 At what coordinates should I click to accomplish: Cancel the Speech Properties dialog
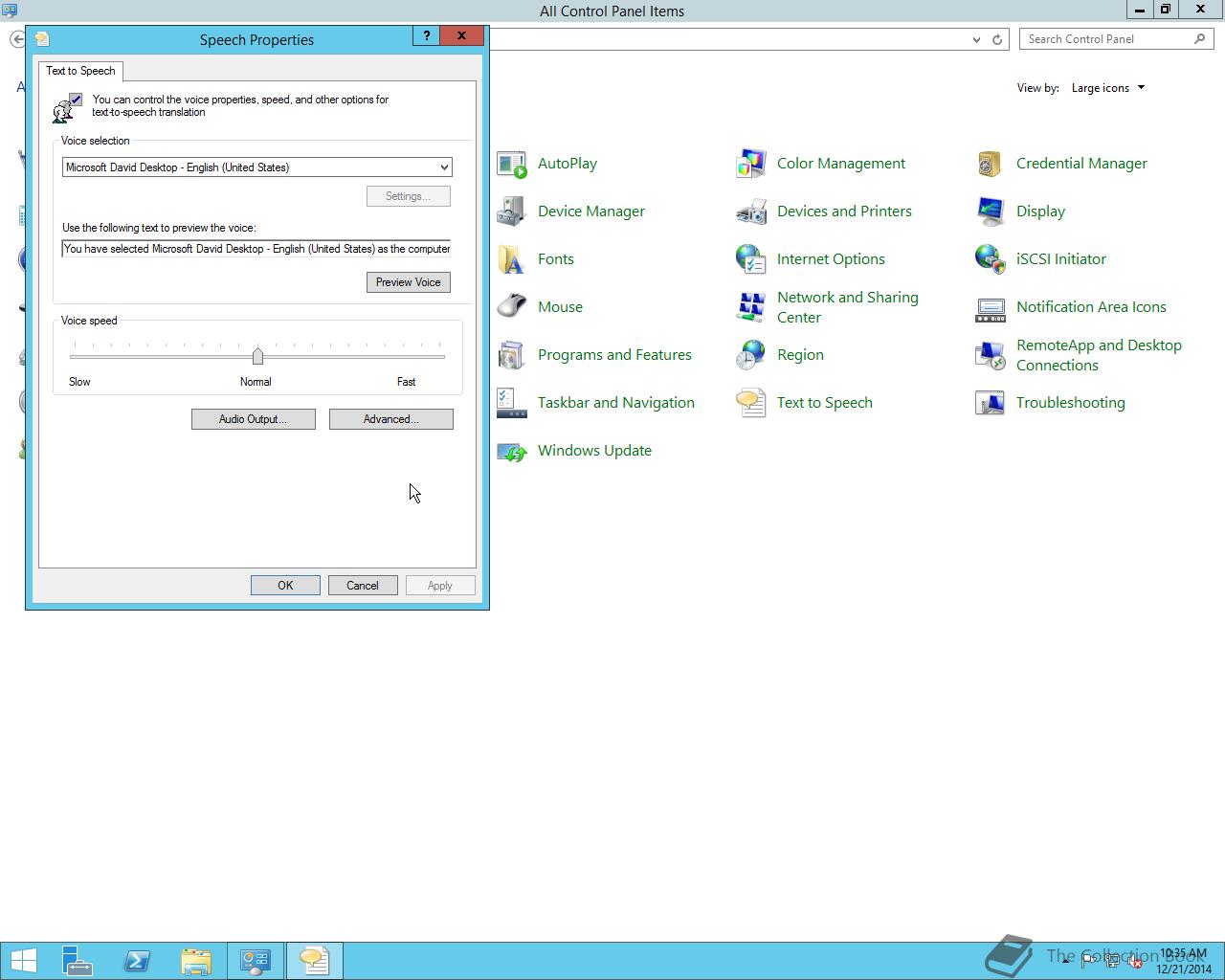click(363, 586)
